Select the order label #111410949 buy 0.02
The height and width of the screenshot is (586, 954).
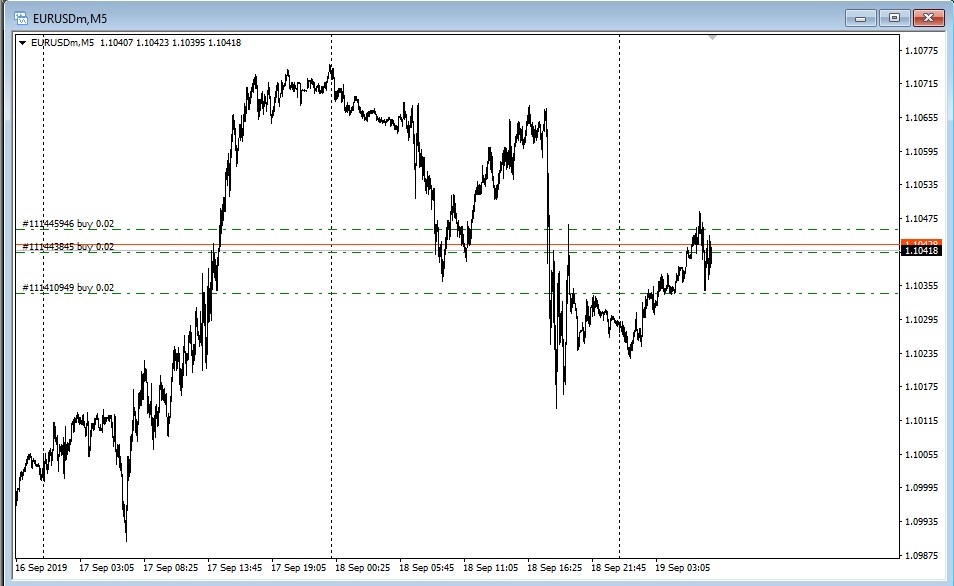point(67,287)
